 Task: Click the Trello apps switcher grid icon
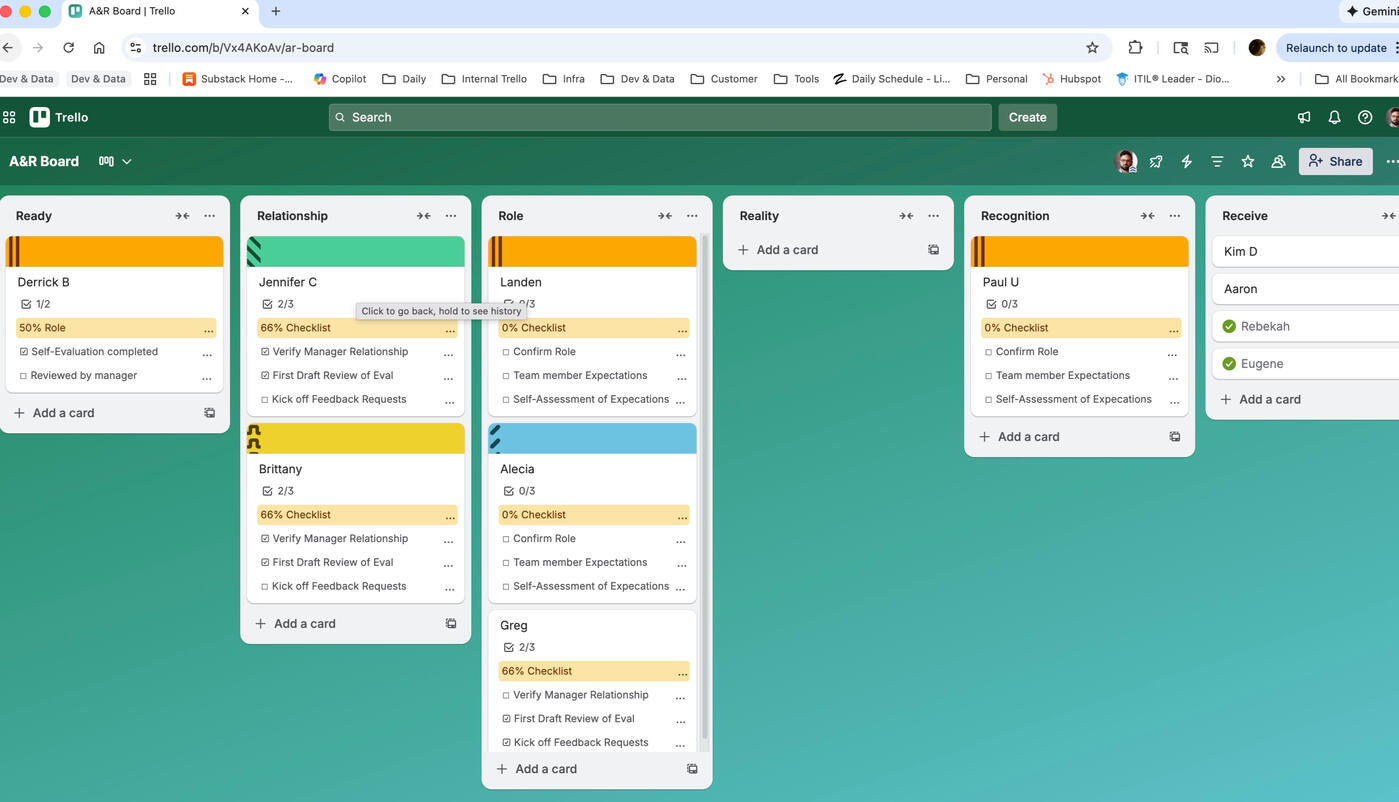tap(9, 117)
